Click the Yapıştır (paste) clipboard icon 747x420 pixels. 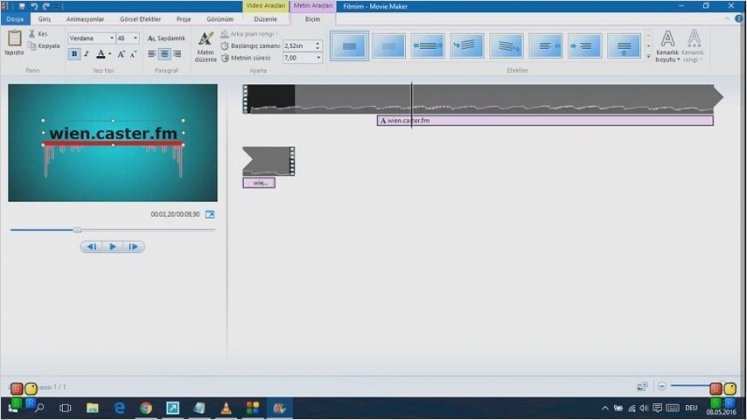(x=14, y=39)
